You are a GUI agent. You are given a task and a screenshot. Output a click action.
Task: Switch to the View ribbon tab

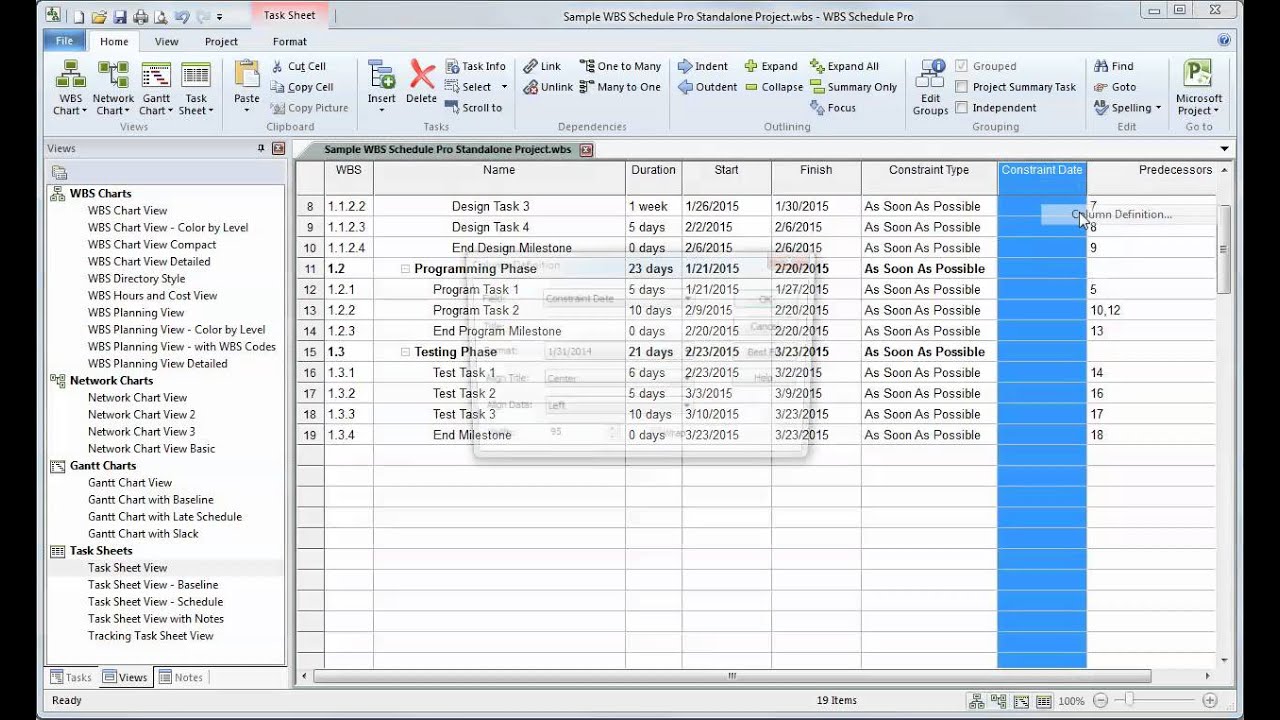coord(166,41)
